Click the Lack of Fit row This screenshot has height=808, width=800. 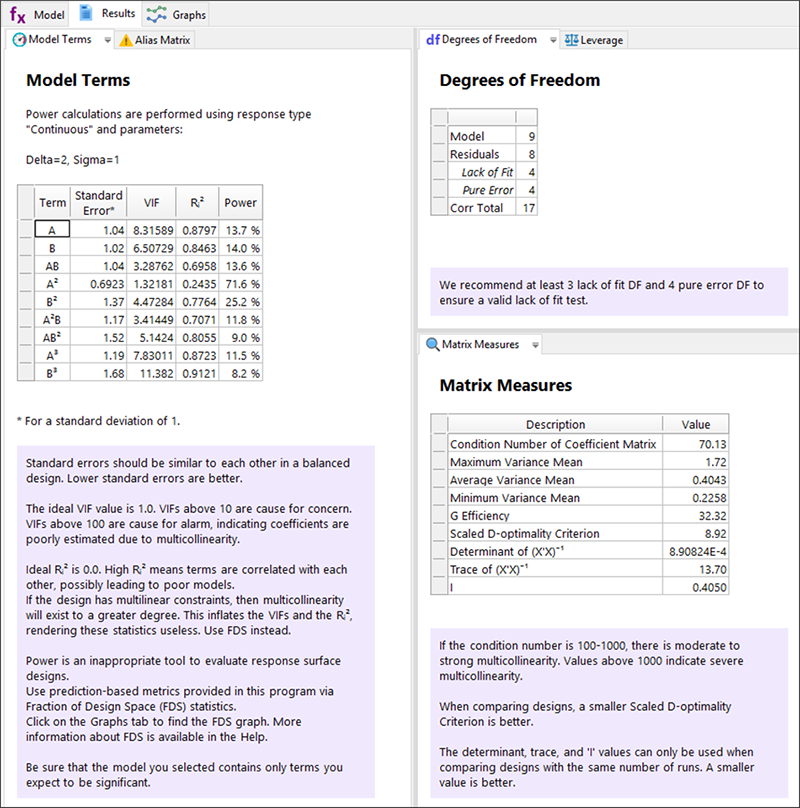point(482,172)
